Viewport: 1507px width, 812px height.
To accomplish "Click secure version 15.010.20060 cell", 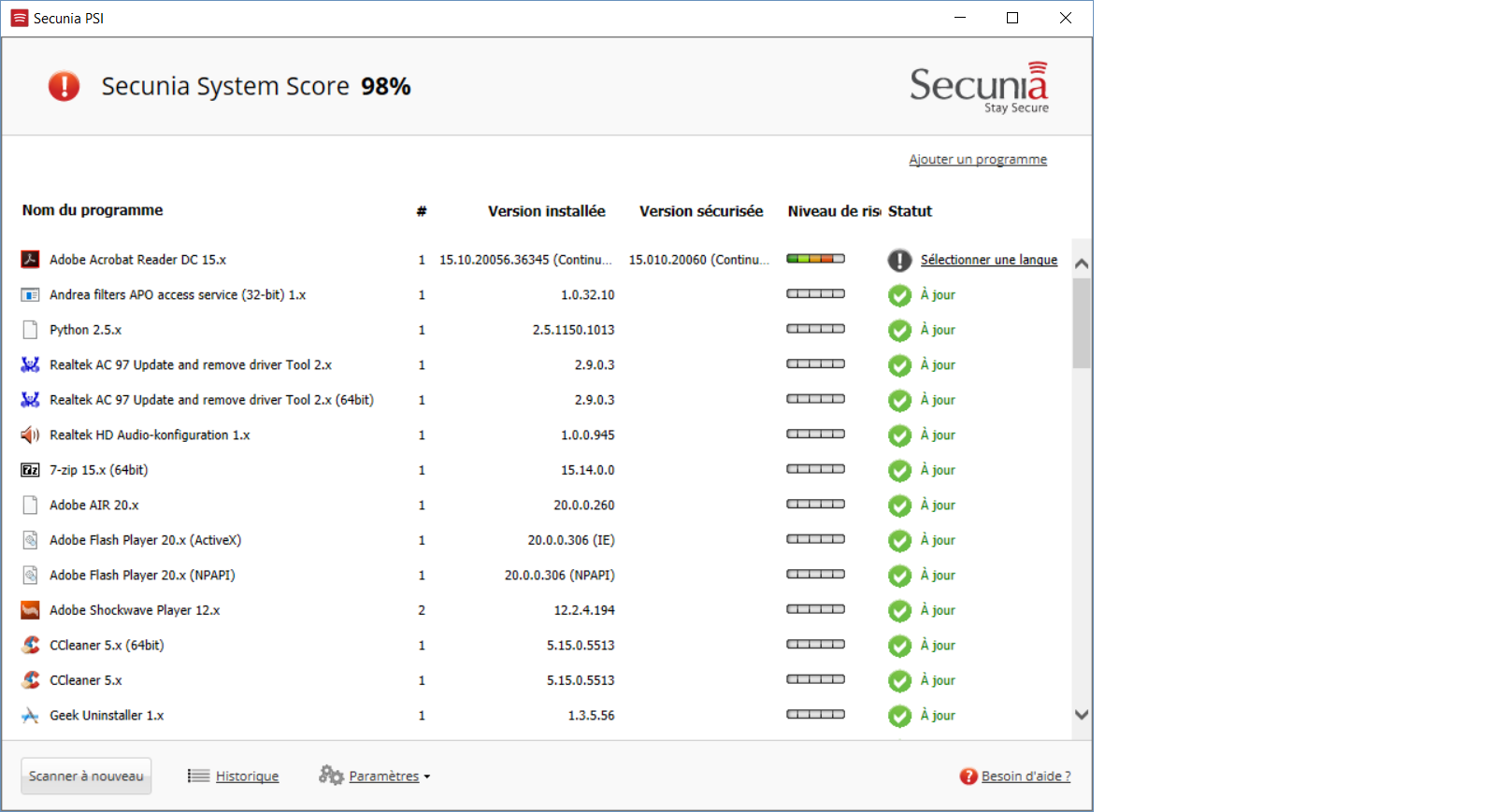I will (x=698, y=260).
